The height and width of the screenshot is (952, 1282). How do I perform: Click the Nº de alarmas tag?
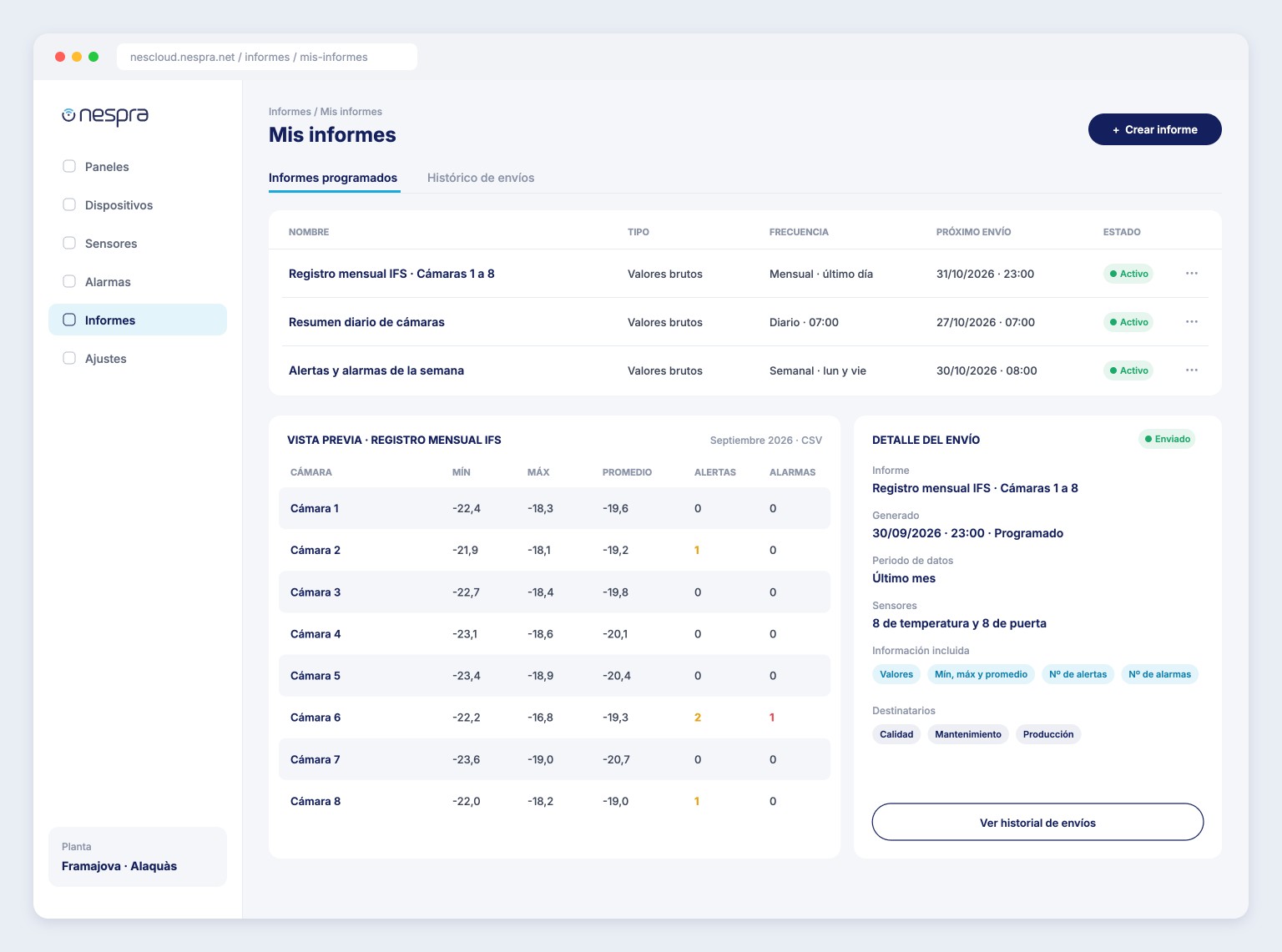tap(1159, 674)
